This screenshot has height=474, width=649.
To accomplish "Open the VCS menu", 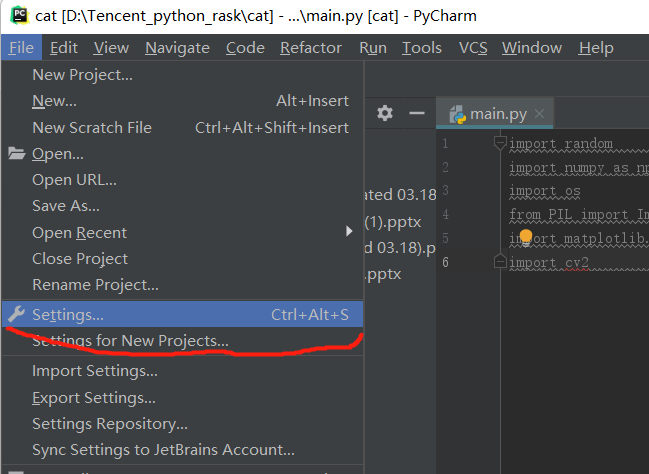I will 473,48.
